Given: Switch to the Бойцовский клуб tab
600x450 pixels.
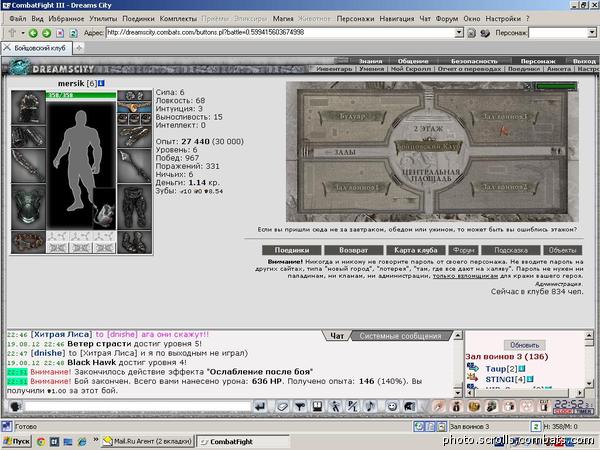Looking at the screenshot, I should (x=35, y=48).
